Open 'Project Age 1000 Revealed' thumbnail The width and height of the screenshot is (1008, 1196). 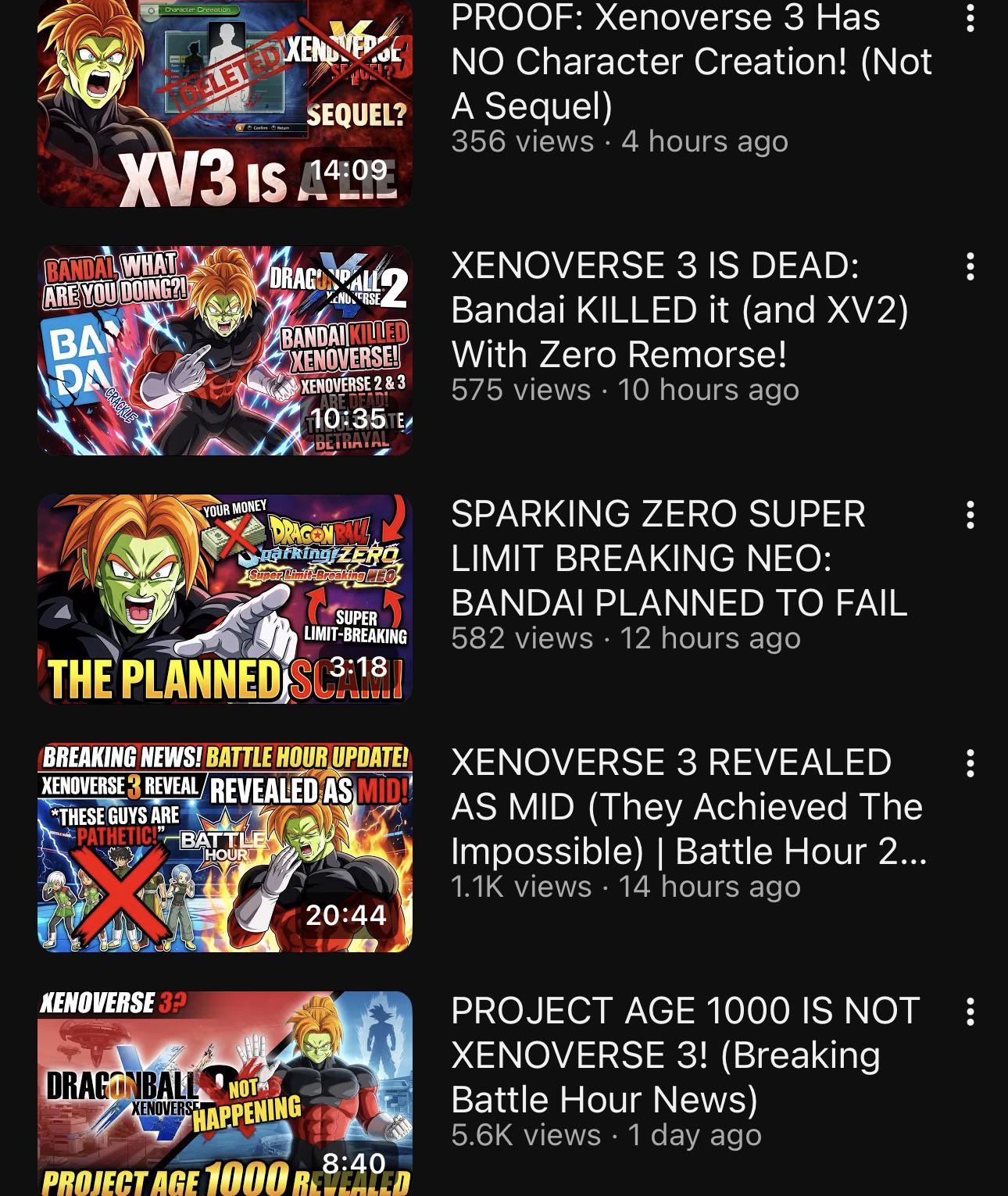point(224,1094)
